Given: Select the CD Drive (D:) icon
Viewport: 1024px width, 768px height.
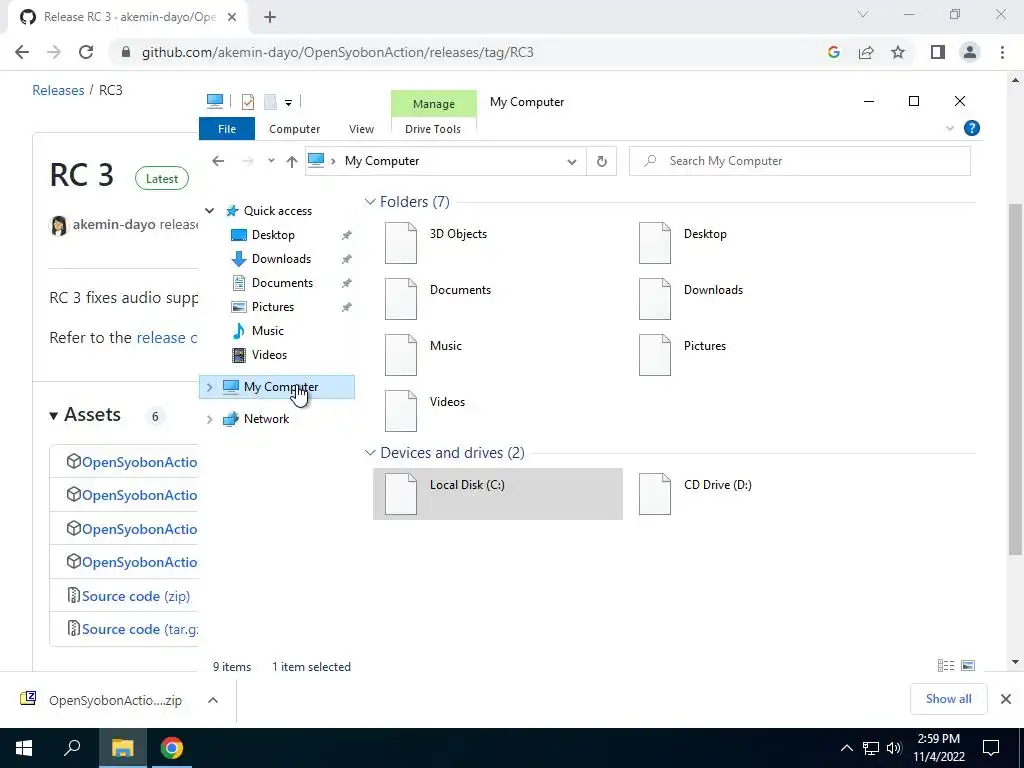Looking at the screenshot, I should pyautogui.click(x=654, y=494).
